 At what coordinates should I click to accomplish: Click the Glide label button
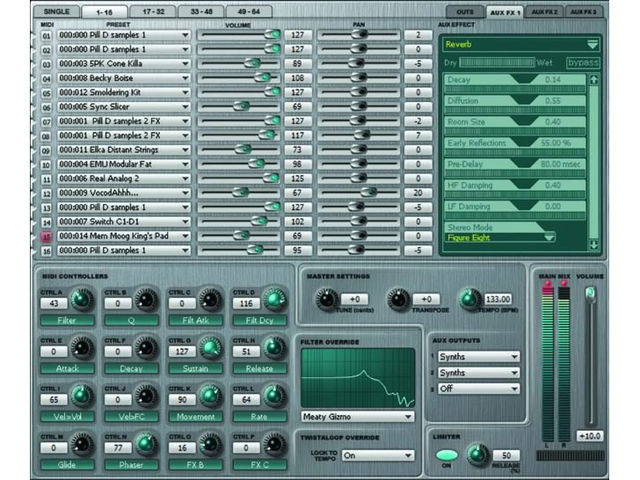(x=67, y=465)
